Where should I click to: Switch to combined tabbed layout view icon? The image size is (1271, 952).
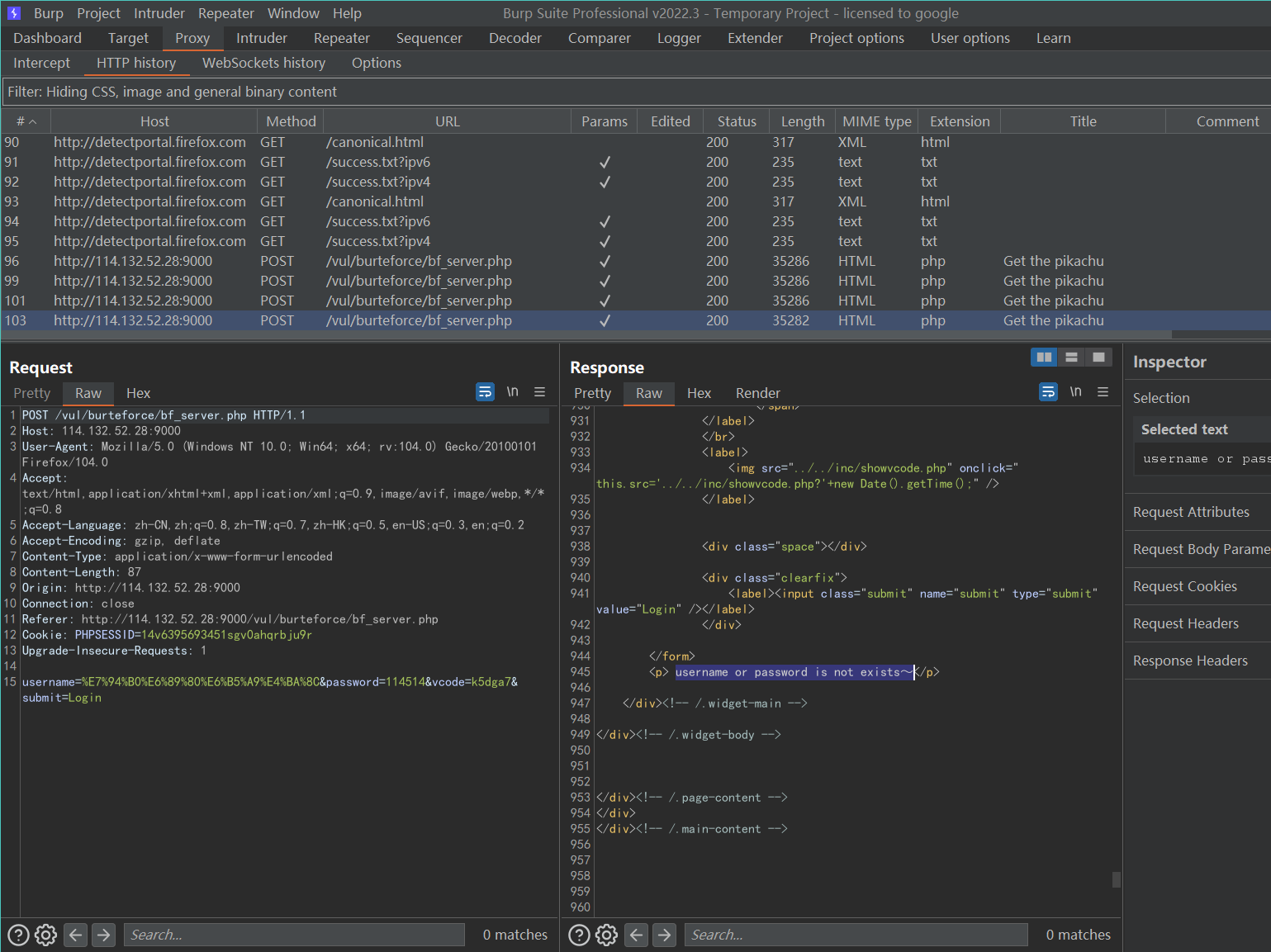[x=1098, y=357]
